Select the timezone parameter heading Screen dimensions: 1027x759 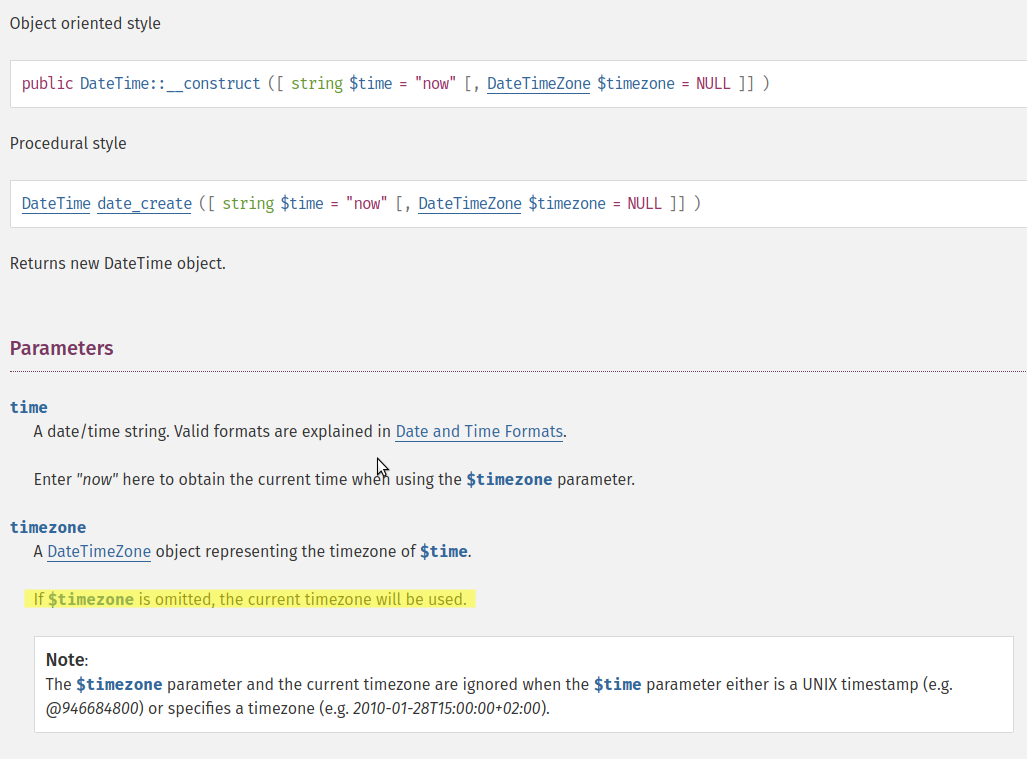point(48,527)
